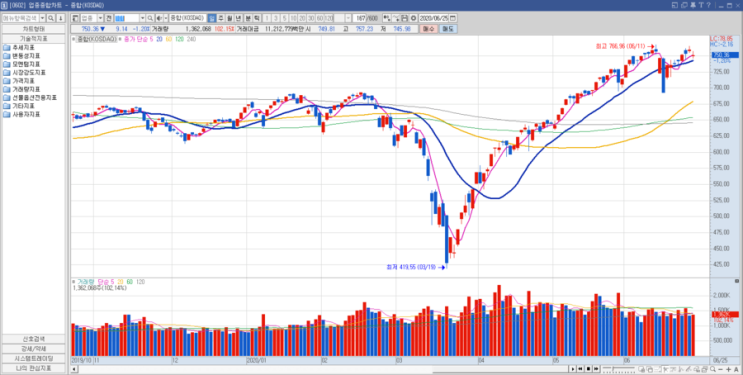Select the 주 weekly period button

(x=221, y=18)
